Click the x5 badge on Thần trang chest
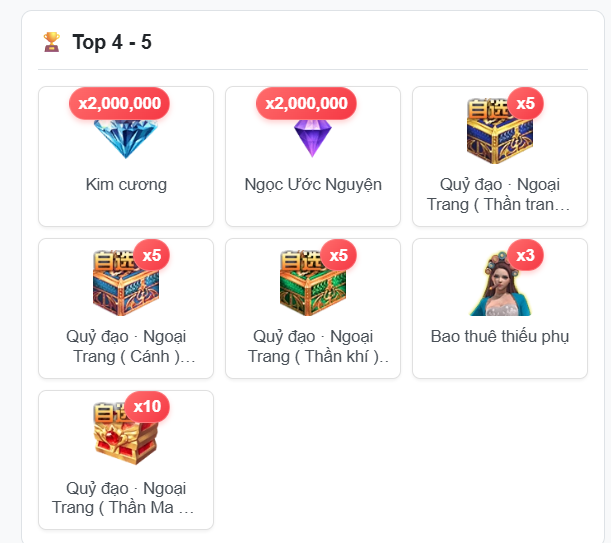The image size is (611, 543). [x=525, y=103]
